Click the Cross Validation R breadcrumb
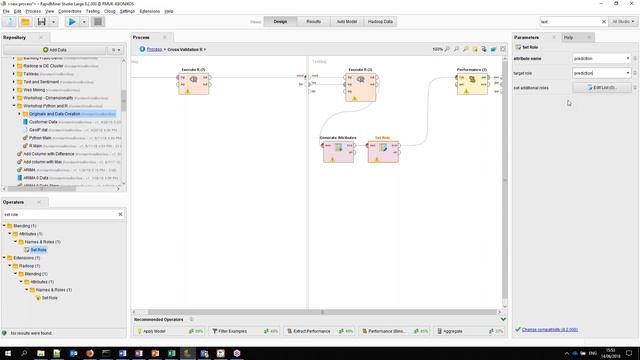The width and height of the screenshot is (640, 360). [x=184, y=49]
